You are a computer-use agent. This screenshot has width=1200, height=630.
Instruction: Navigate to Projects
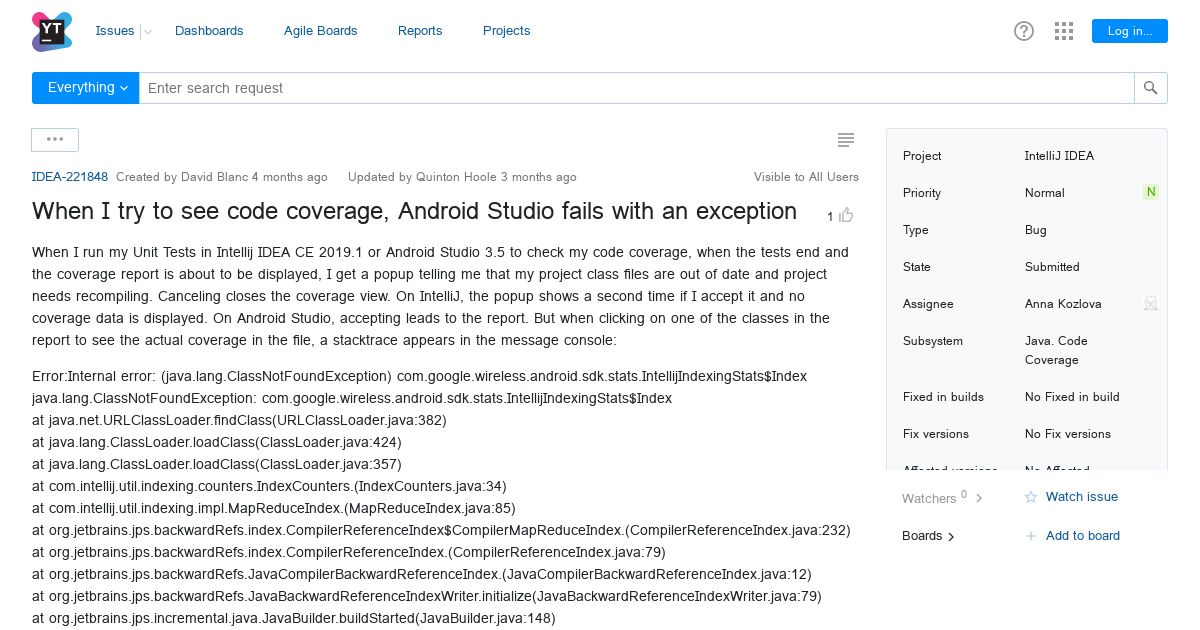507,31
